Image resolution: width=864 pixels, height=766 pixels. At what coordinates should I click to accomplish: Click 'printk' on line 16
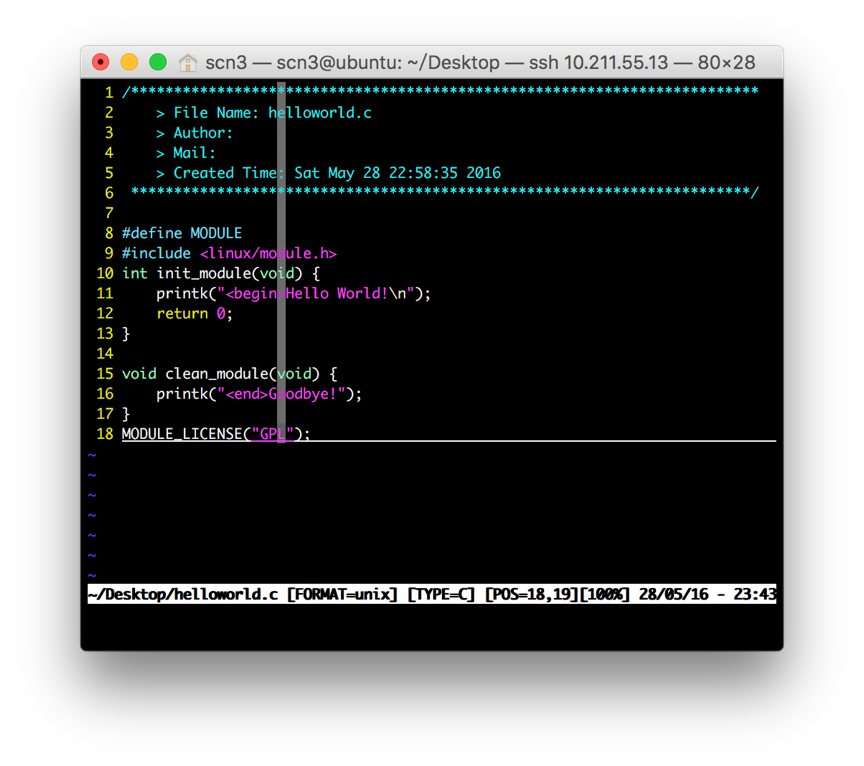[x=182, y=395]
